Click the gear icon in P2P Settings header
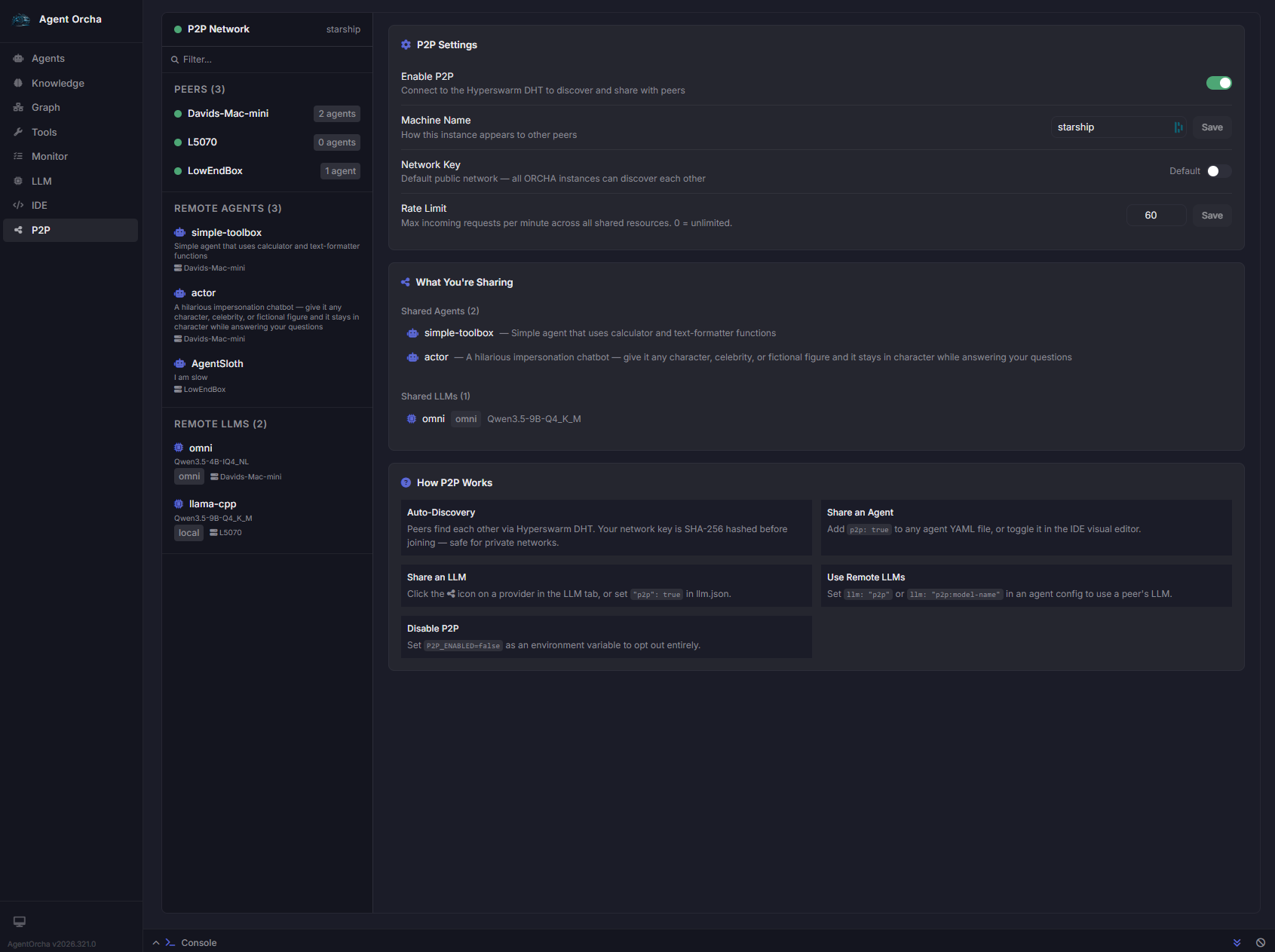The image size is (1275, 952). (x=406, y=45)
